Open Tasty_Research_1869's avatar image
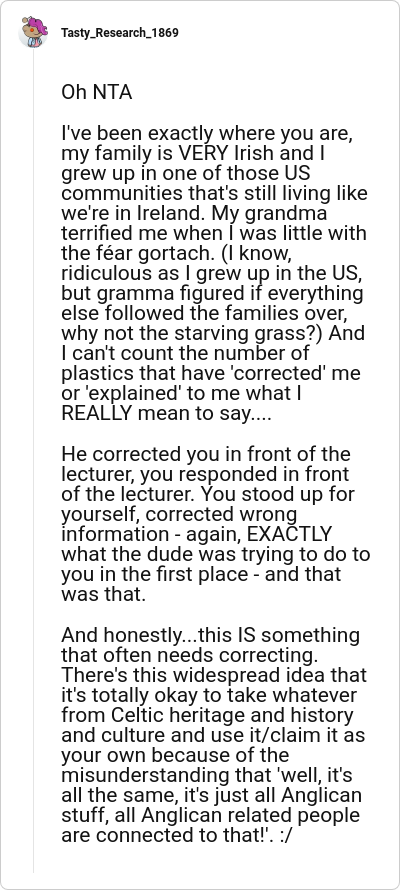This screenshot has width=400, height=890. point(33,32)
